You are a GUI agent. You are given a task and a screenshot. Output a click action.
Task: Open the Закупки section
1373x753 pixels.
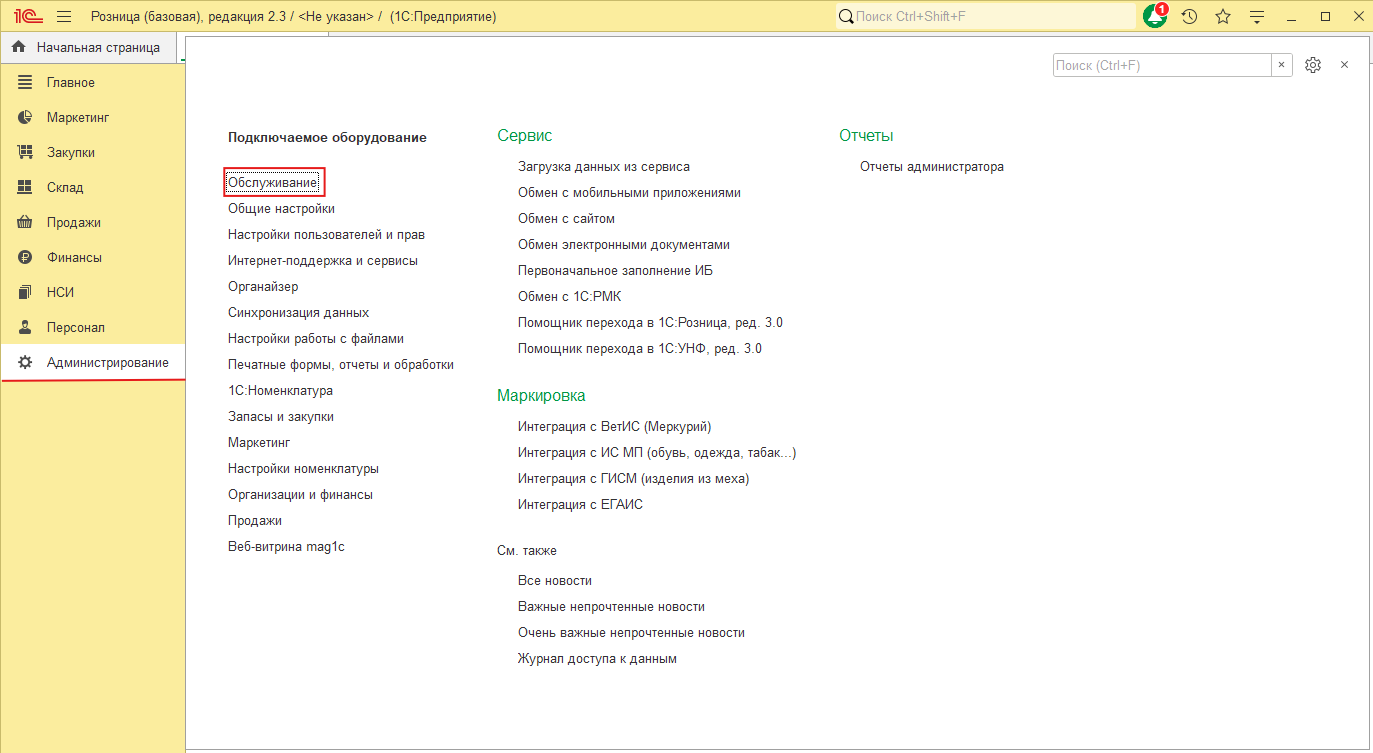(x=93, y=152)
